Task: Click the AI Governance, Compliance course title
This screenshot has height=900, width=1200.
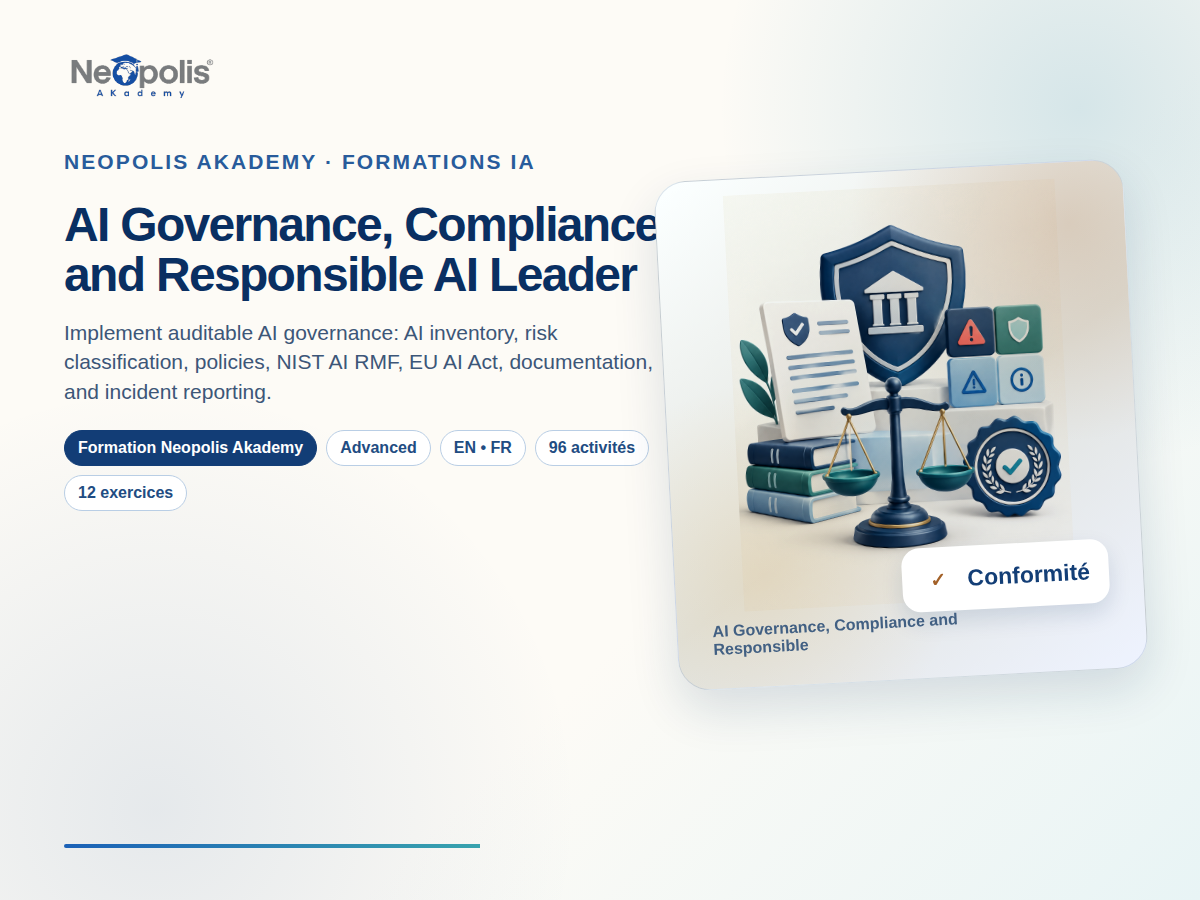Action: click(x=361, y=250)
